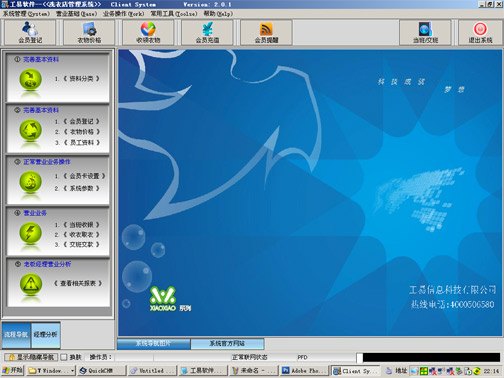Image resolution: width=504 pixels, height=378 pixels.
Task: Open the 系统管理 (System) menu
Action: 26,14
